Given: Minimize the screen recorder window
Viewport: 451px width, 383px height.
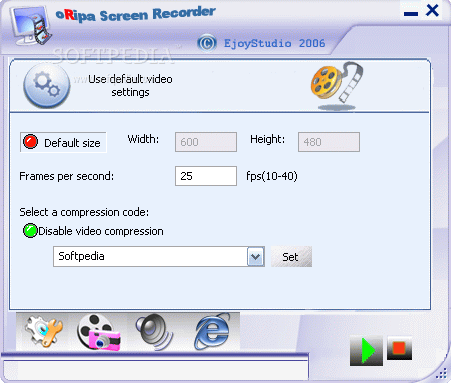Looking at the screenshot, I should 411,13.
